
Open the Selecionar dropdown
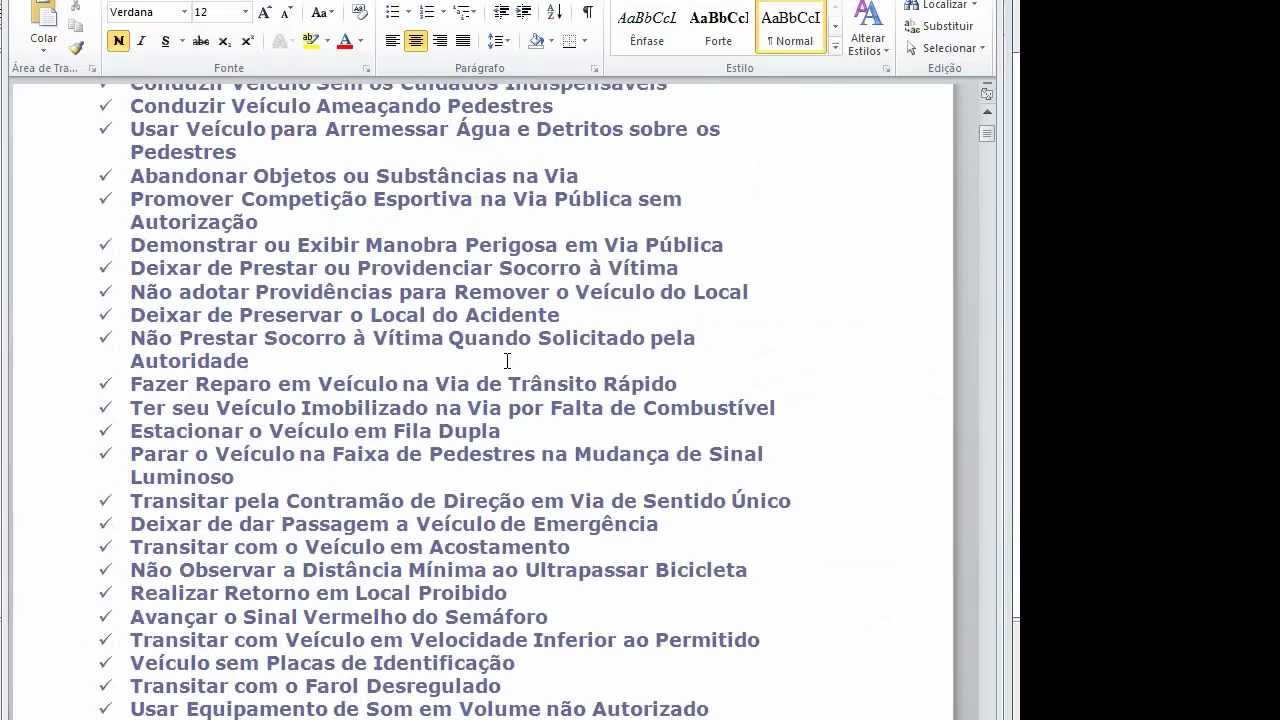tap(946, 48)
